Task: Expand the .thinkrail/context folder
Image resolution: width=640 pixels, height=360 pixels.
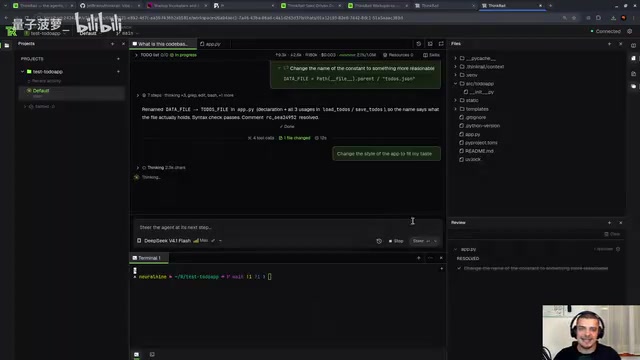Action: (x=456, y=67)
